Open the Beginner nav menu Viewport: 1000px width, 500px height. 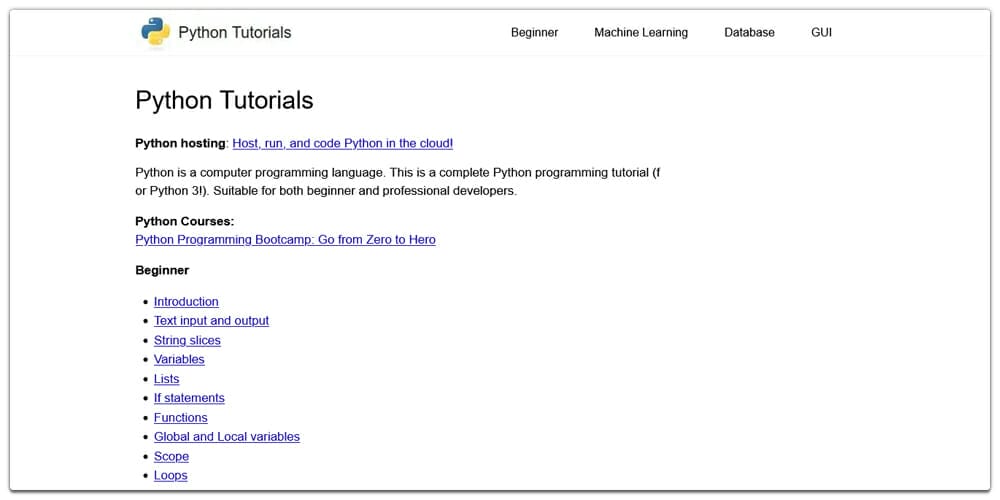(534, 33)
